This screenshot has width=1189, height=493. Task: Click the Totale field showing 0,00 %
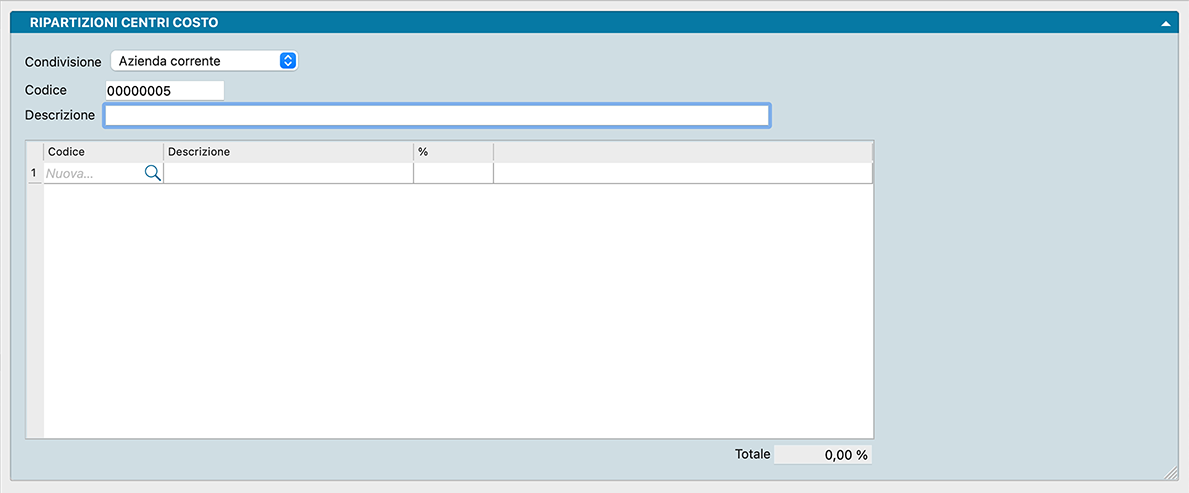[823, 455]
